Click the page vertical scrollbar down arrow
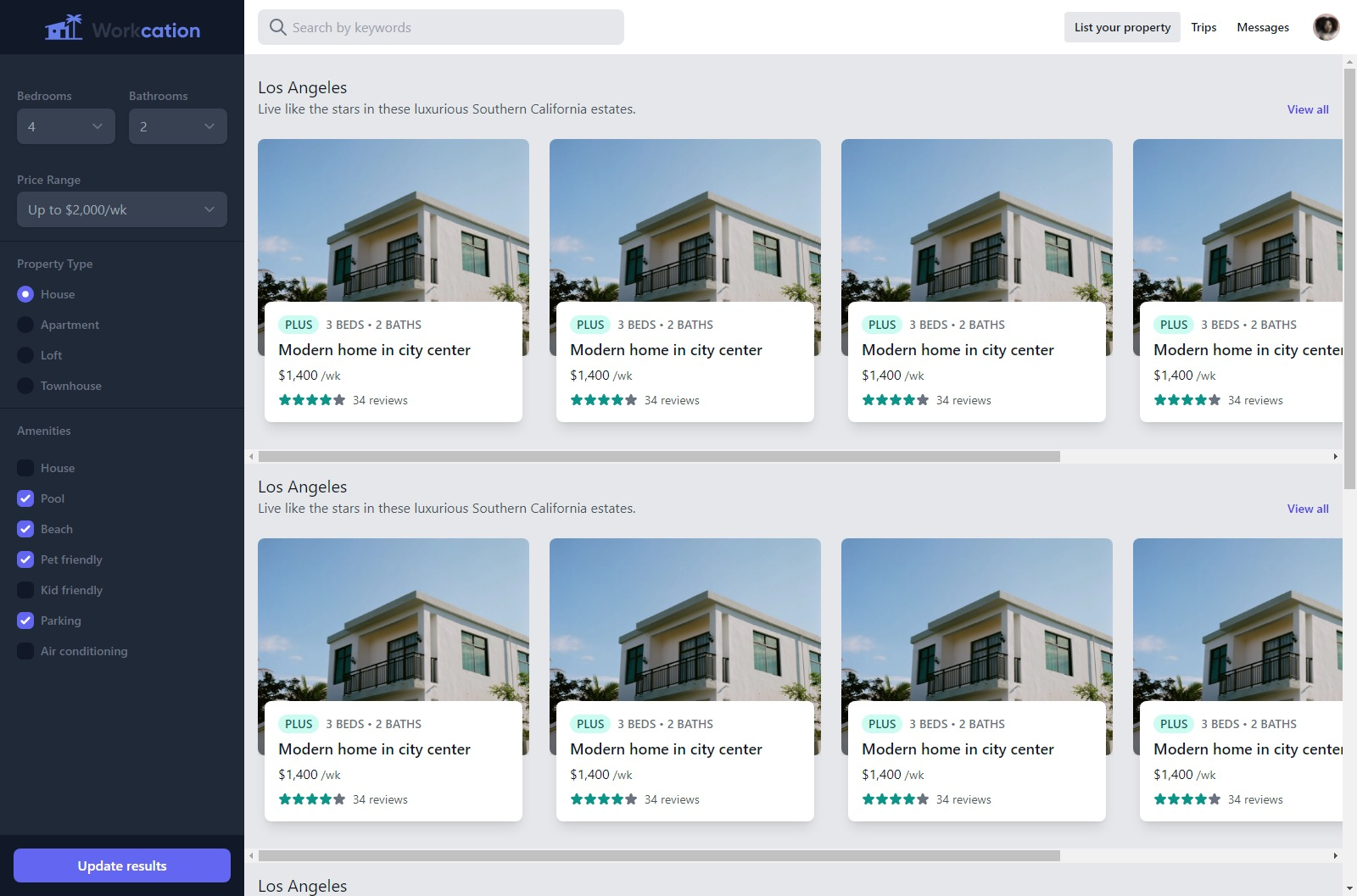 click(1349, 888)
